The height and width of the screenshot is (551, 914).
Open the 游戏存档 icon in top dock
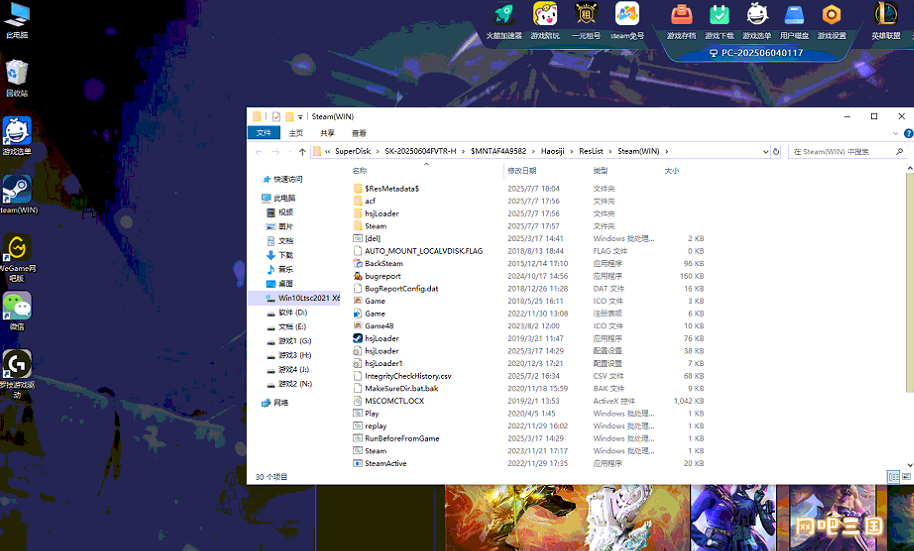(681, 14)
